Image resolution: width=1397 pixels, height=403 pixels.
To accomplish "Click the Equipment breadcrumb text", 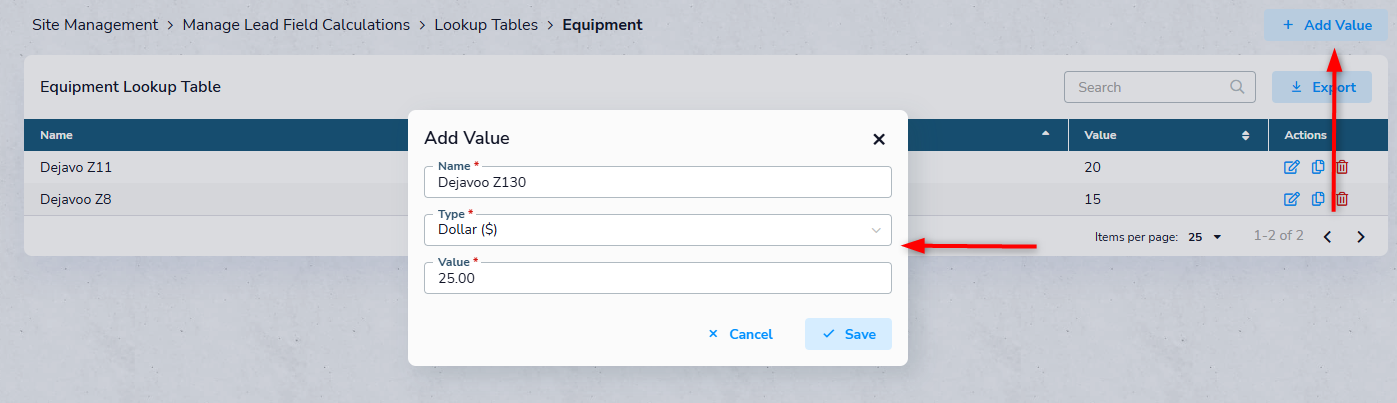I will click(602, 25).
